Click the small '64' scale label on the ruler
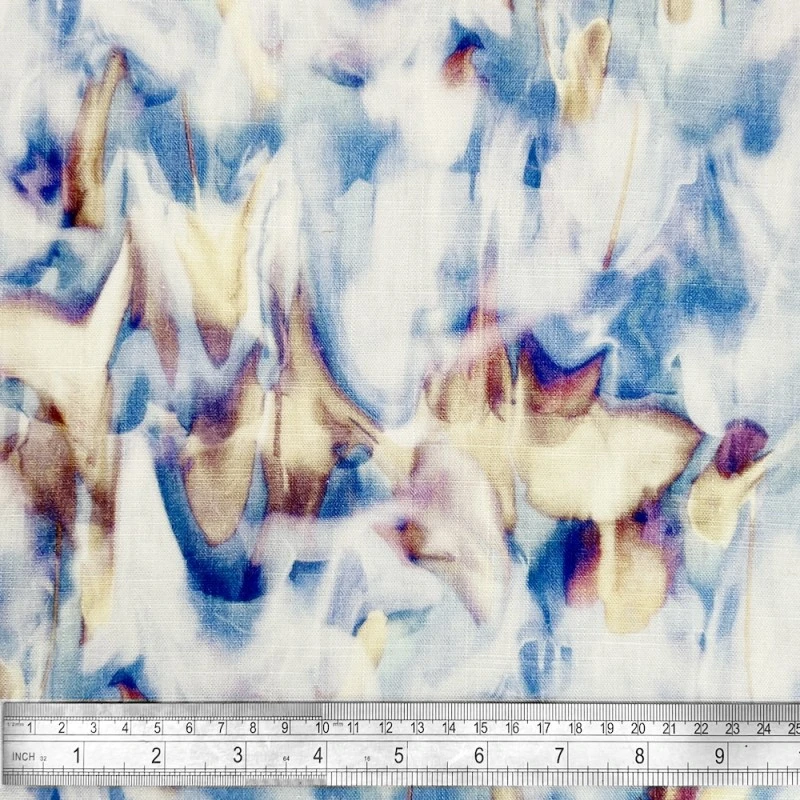 tap(288, 758)
